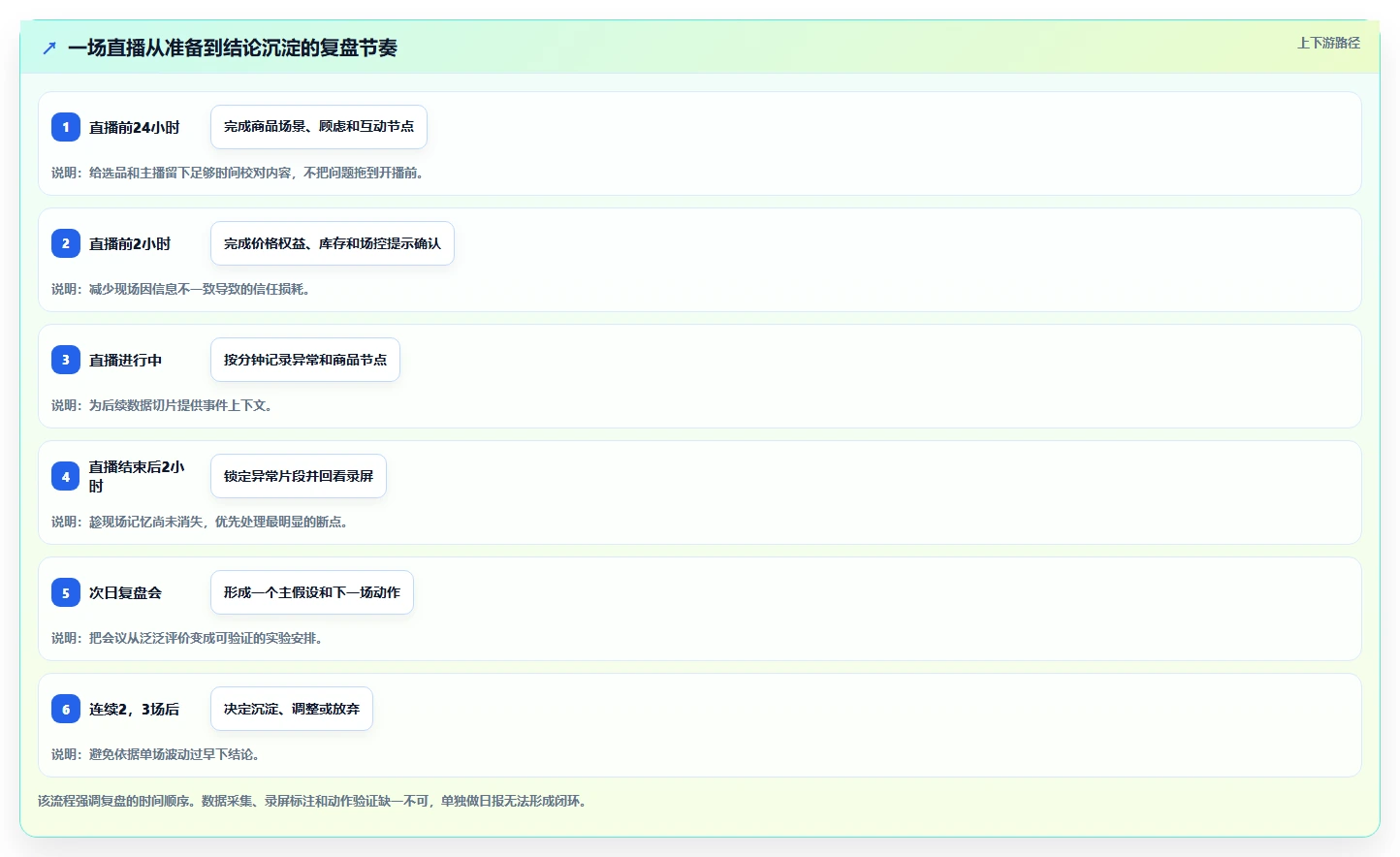This screenshot has height=857, width=1400.
Task: Click the 连续2，3场后 step label
Action: tap(135, 709)
